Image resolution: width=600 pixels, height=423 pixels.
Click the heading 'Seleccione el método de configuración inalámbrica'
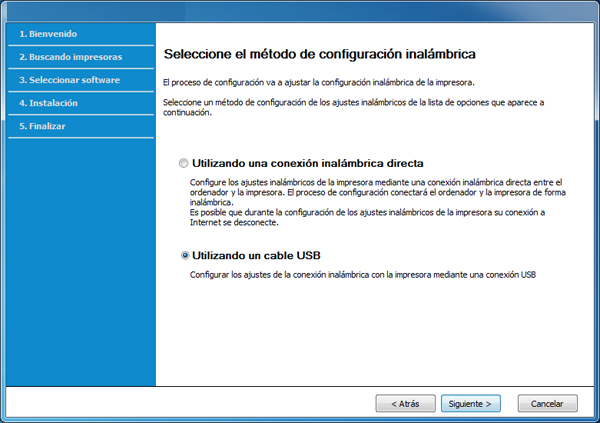tap(320, 54)
